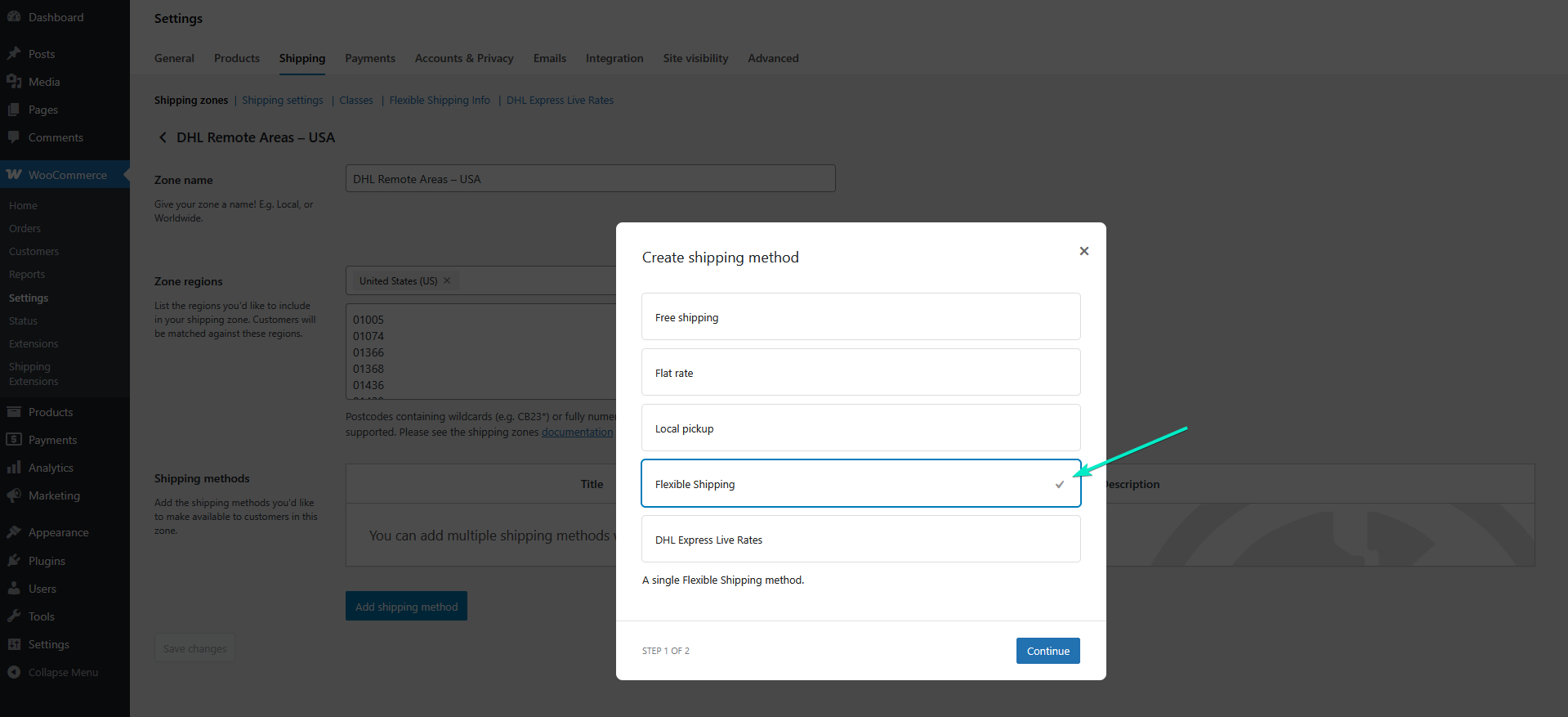Open WooCommerce Reports submenu item
This screenshot has width=1568, height=717.
tap(27, 274)
